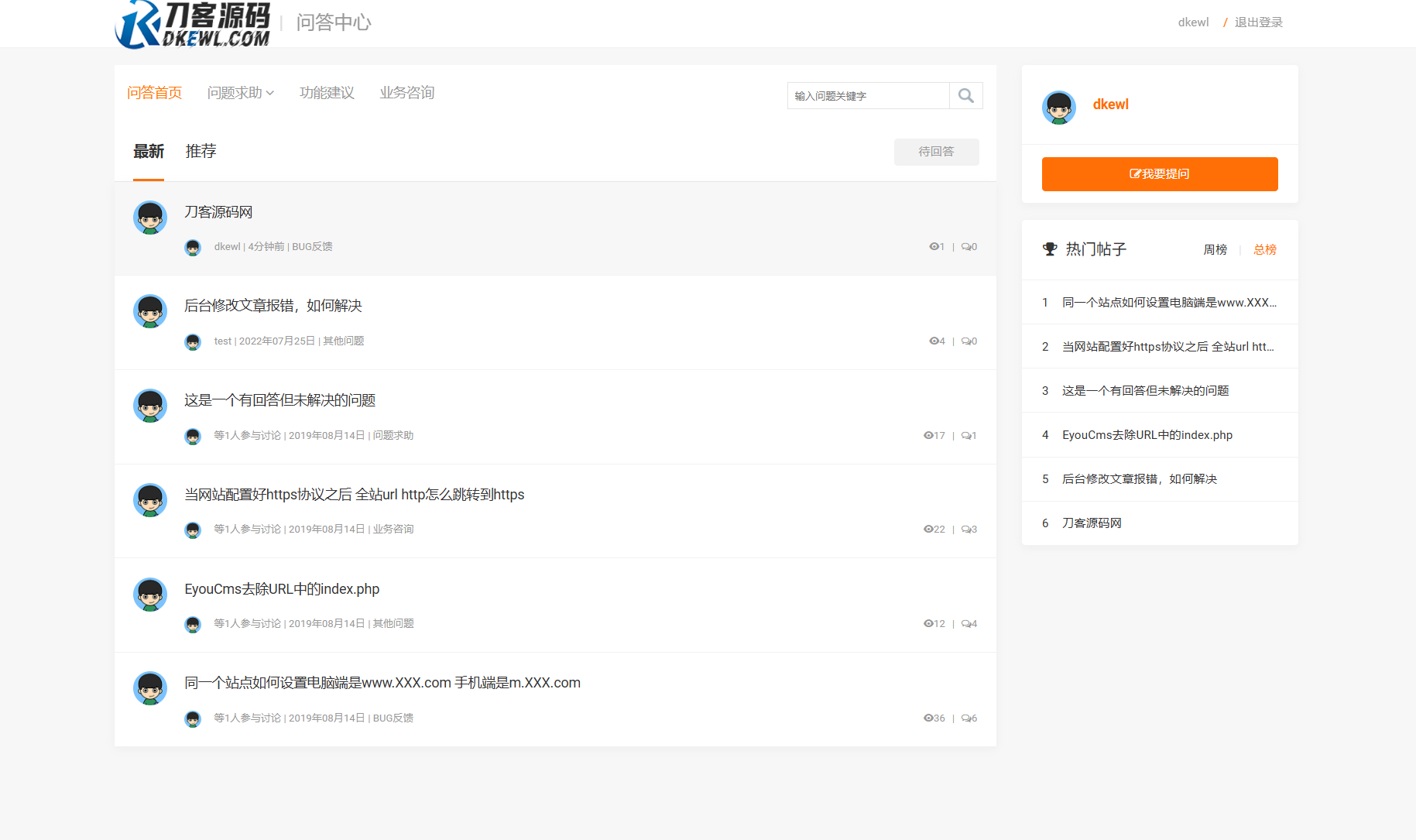Click the 待回答 filter button
Viewport: 1416px width, 840px height.
point(936,152)
